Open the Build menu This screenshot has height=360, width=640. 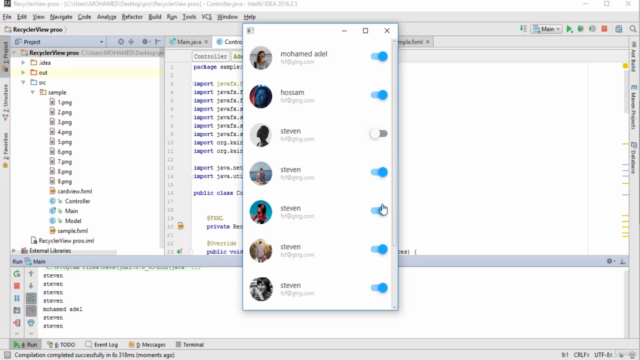click(x=155, y=17)
